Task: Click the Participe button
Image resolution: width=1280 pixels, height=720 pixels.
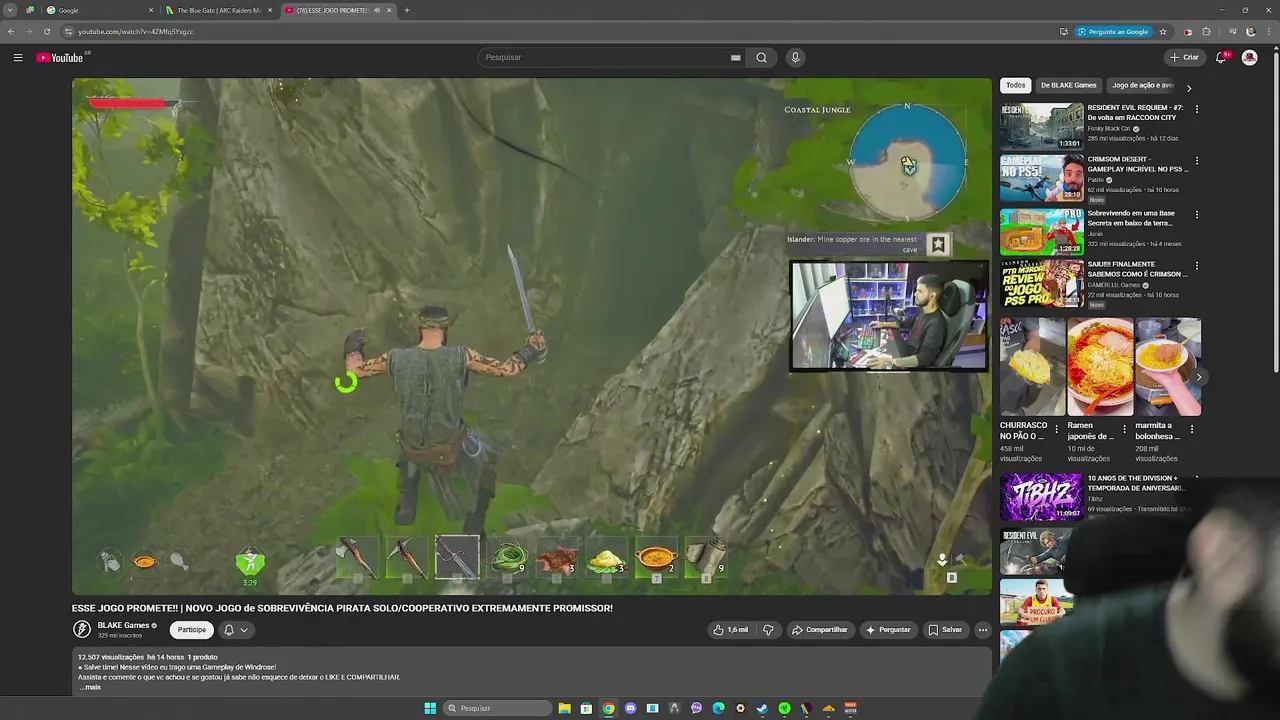Action: (x=191, y=630)
